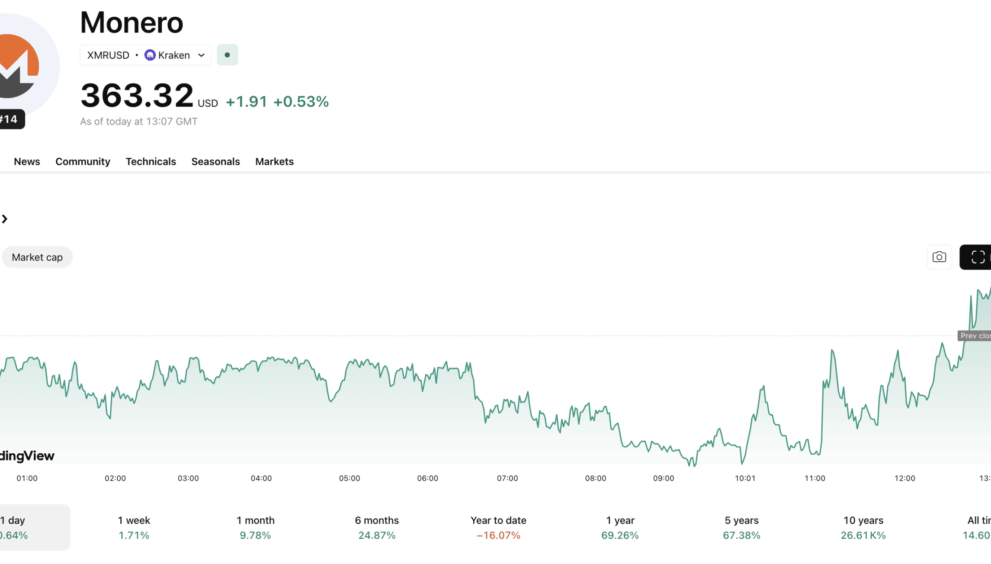This screenshot has width=991, height=564.
Task: Click the camera snapshot icon
Action: pyautogui.click(x=939, y=257)
